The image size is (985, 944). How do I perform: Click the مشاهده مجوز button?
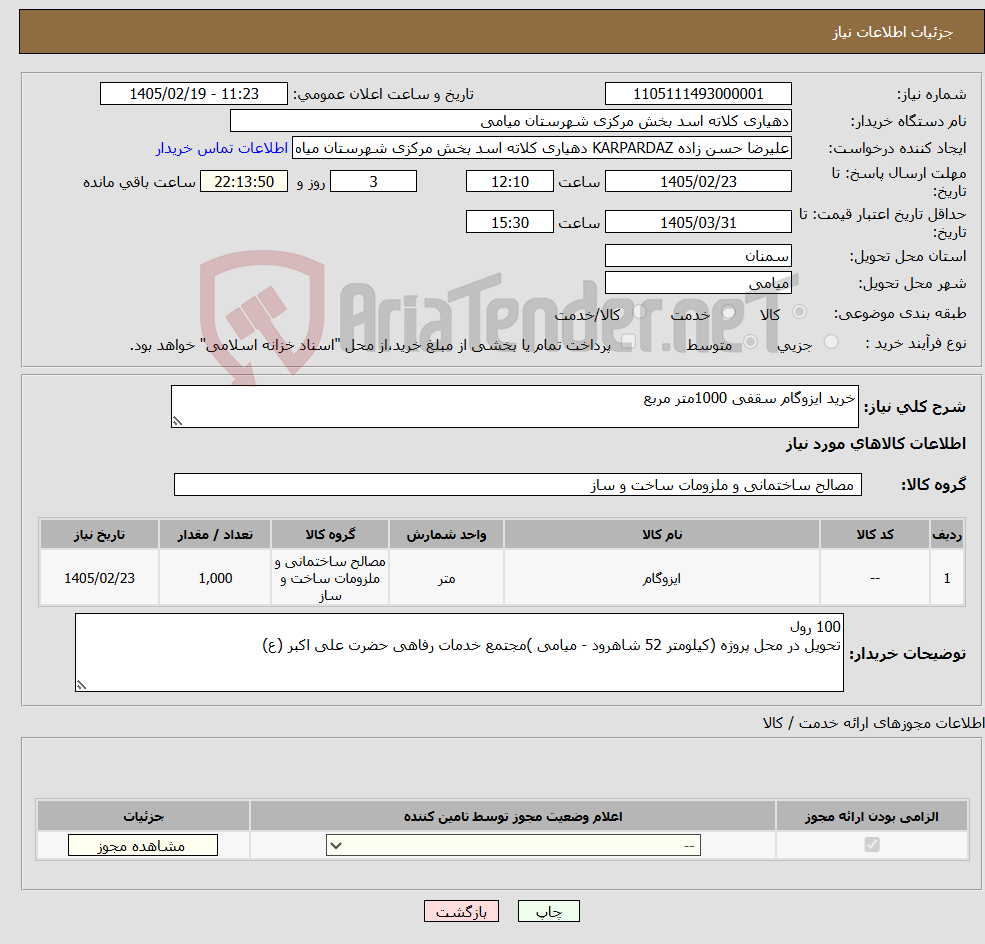point(143,845)
